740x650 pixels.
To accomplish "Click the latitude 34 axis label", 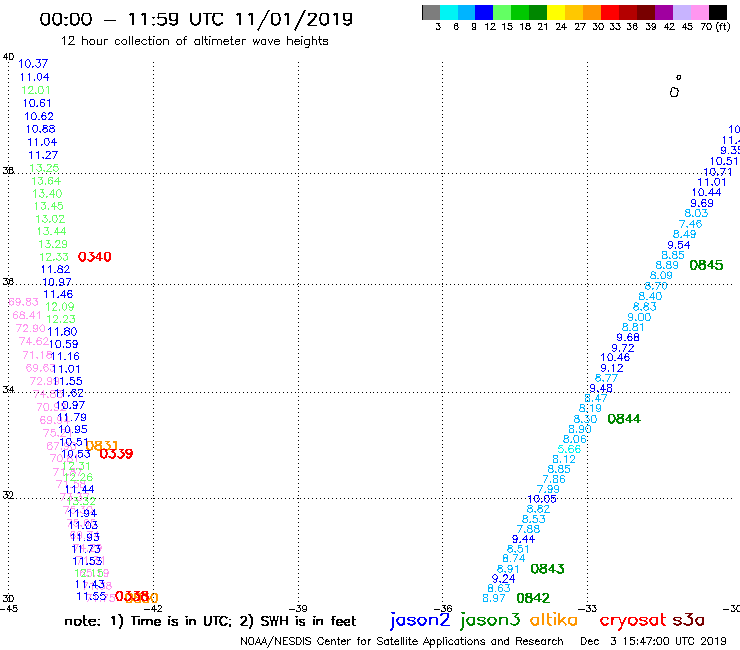I will (8, 389).
